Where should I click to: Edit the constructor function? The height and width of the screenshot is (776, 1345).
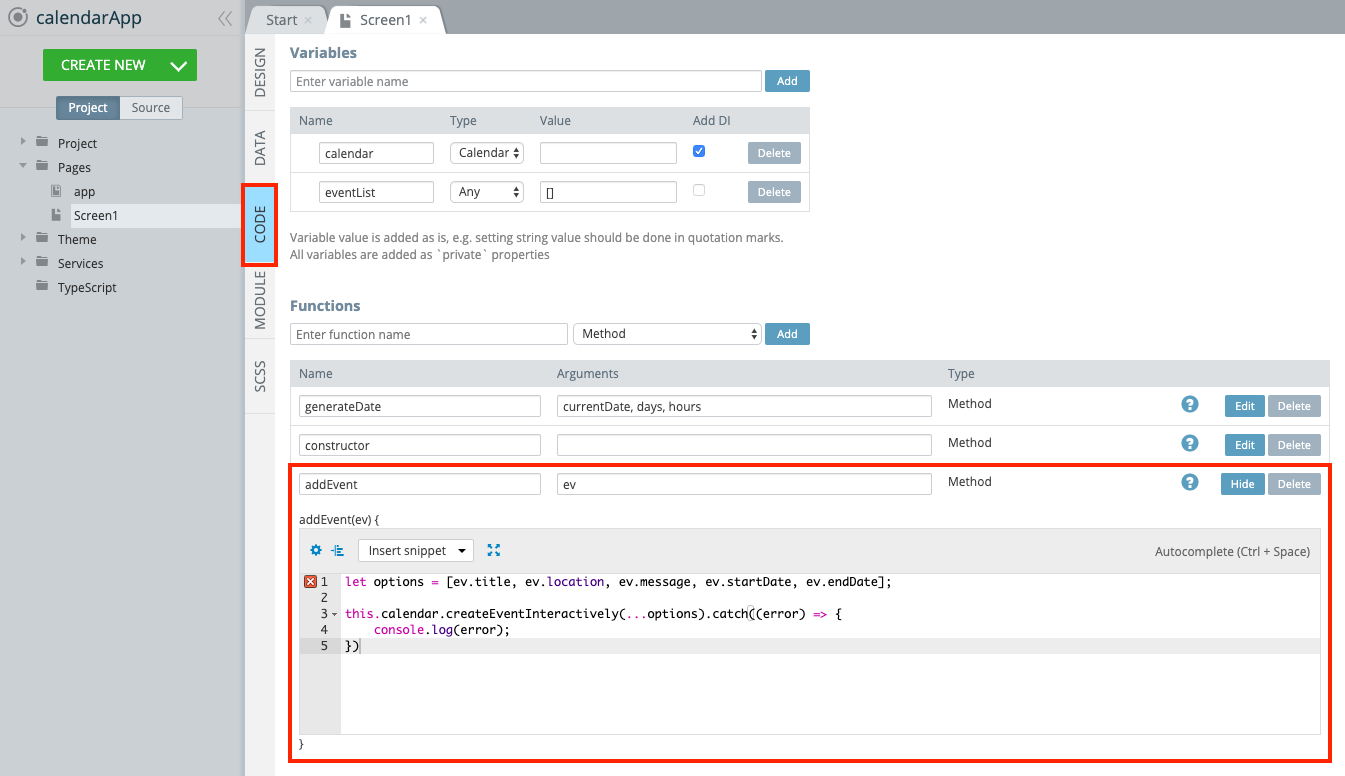[x=1244, y=445]
